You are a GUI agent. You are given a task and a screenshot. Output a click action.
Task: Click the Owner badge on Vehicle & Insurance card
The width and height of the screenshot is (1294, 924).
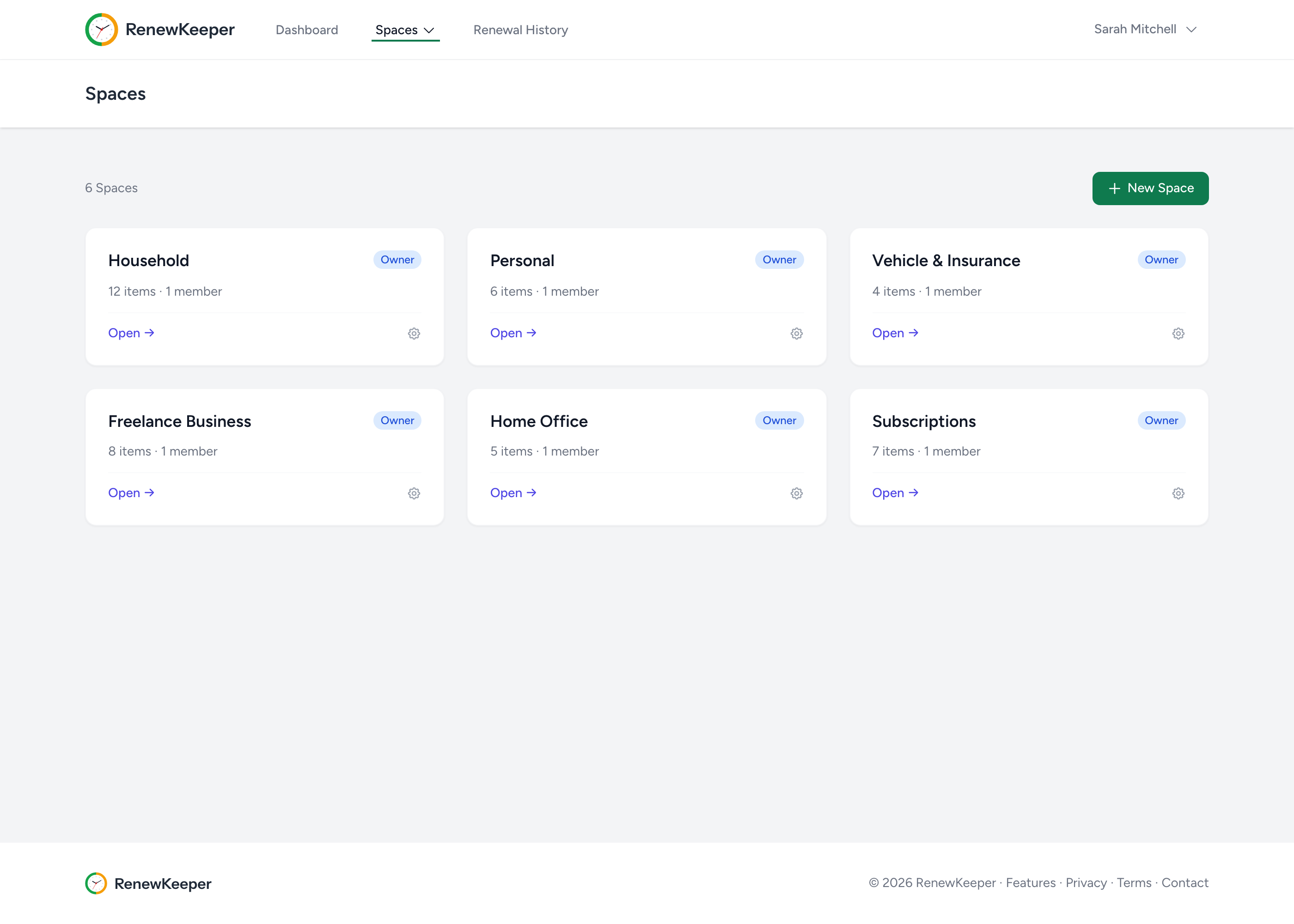click(1161, 260)
